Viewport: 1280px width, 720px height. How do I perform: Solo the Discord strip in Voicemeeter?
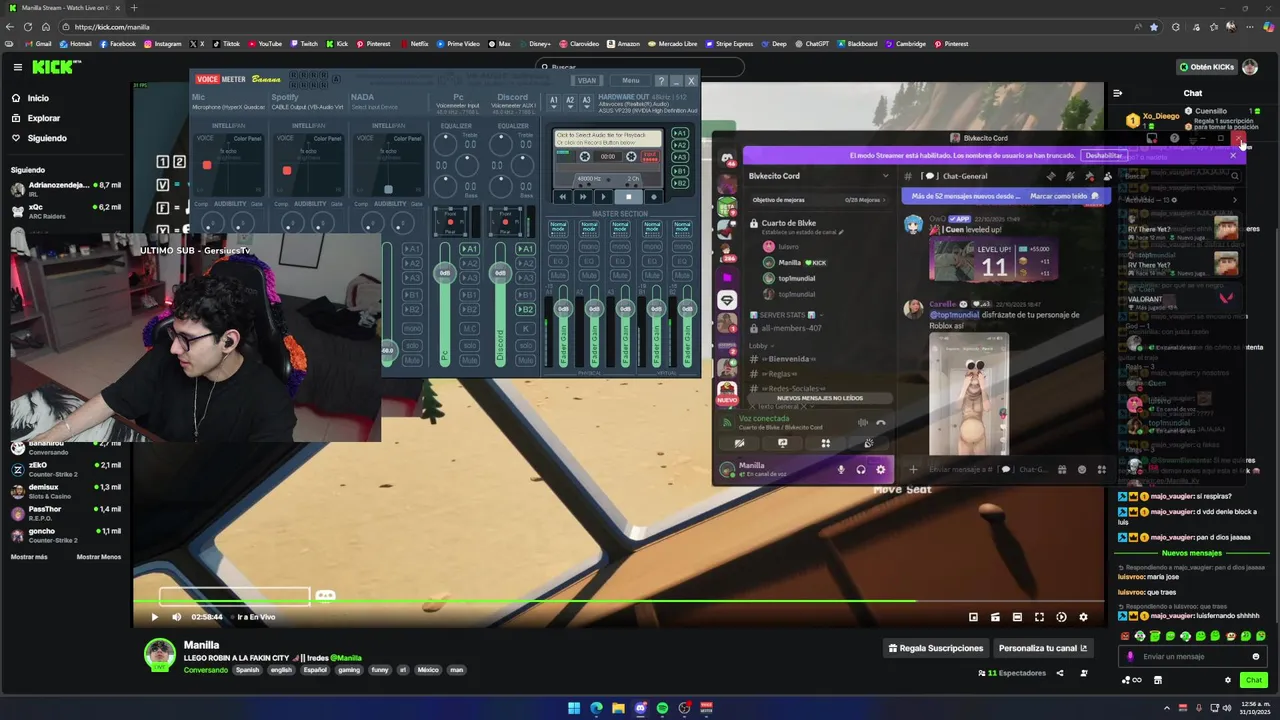point(525,345)
